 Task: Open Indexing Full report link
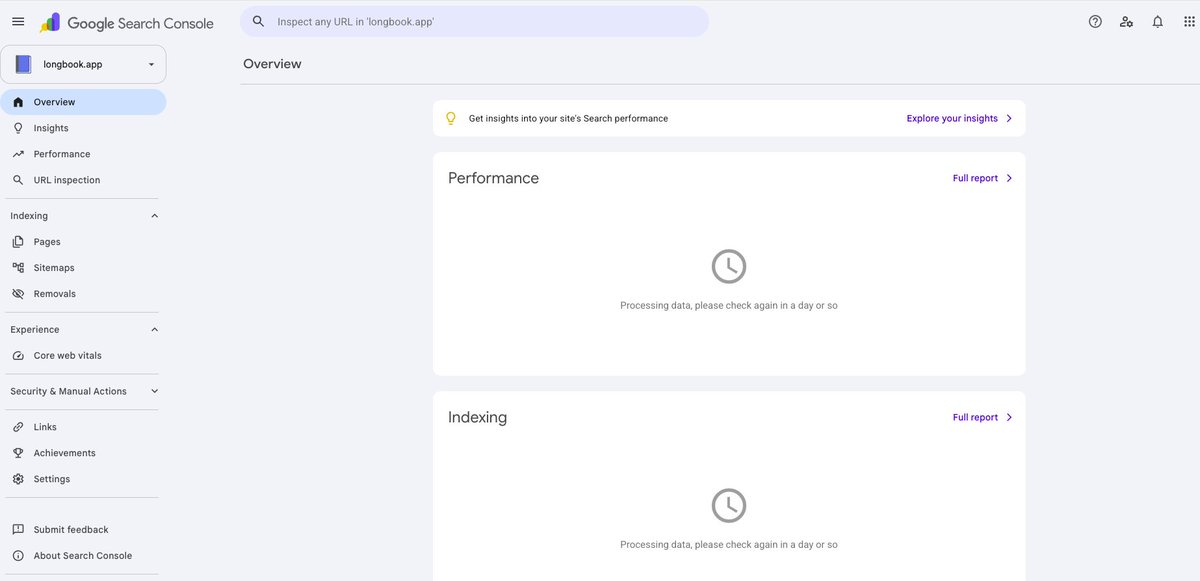pyautogui.click(x=975, y=417)
